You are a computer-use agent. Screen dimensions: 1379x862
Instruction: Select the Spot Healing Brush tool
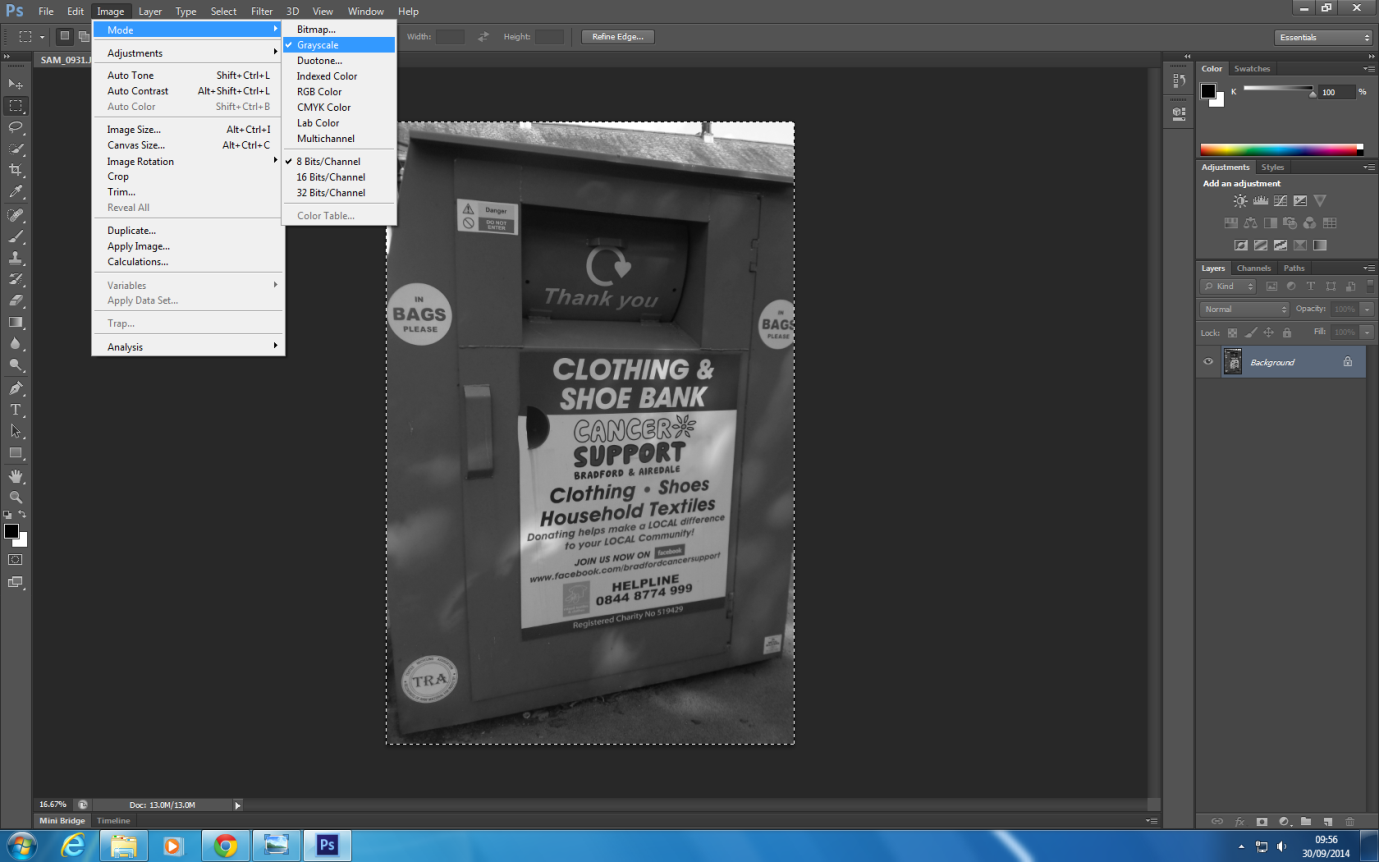(x=16, y=215)
